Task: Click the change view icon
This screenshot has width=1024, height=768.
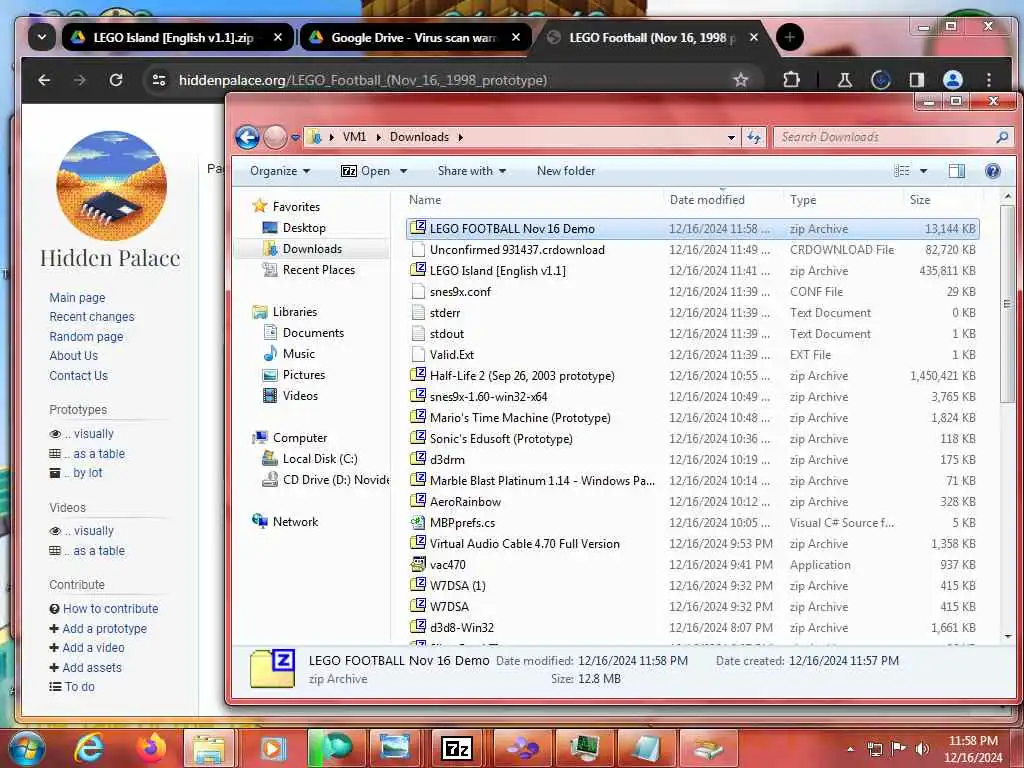Action: point(902,171)
